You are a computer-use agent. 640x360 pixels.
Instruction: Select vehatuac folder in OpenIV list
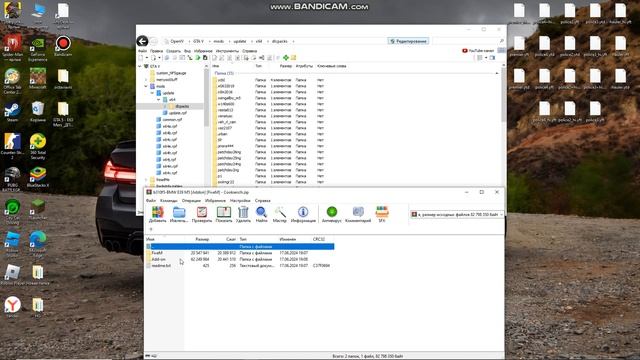point(225,116)
